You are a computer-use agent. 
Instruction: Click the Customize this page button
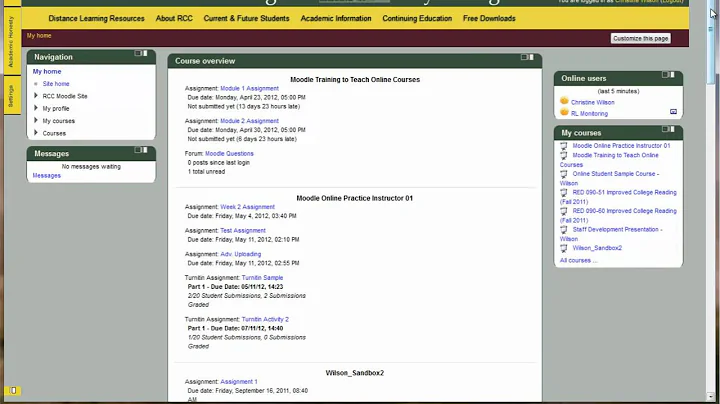(641, 39)
